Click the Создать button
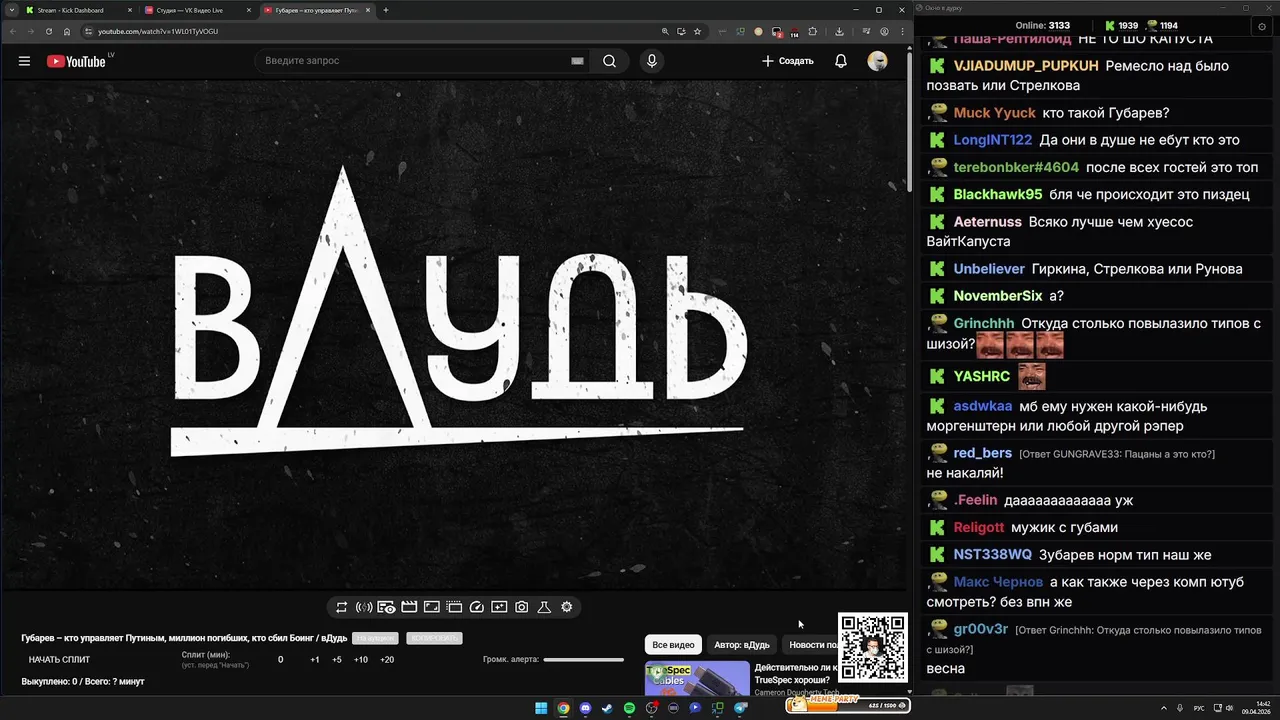 pyautogui.click(x=788, y=61)
